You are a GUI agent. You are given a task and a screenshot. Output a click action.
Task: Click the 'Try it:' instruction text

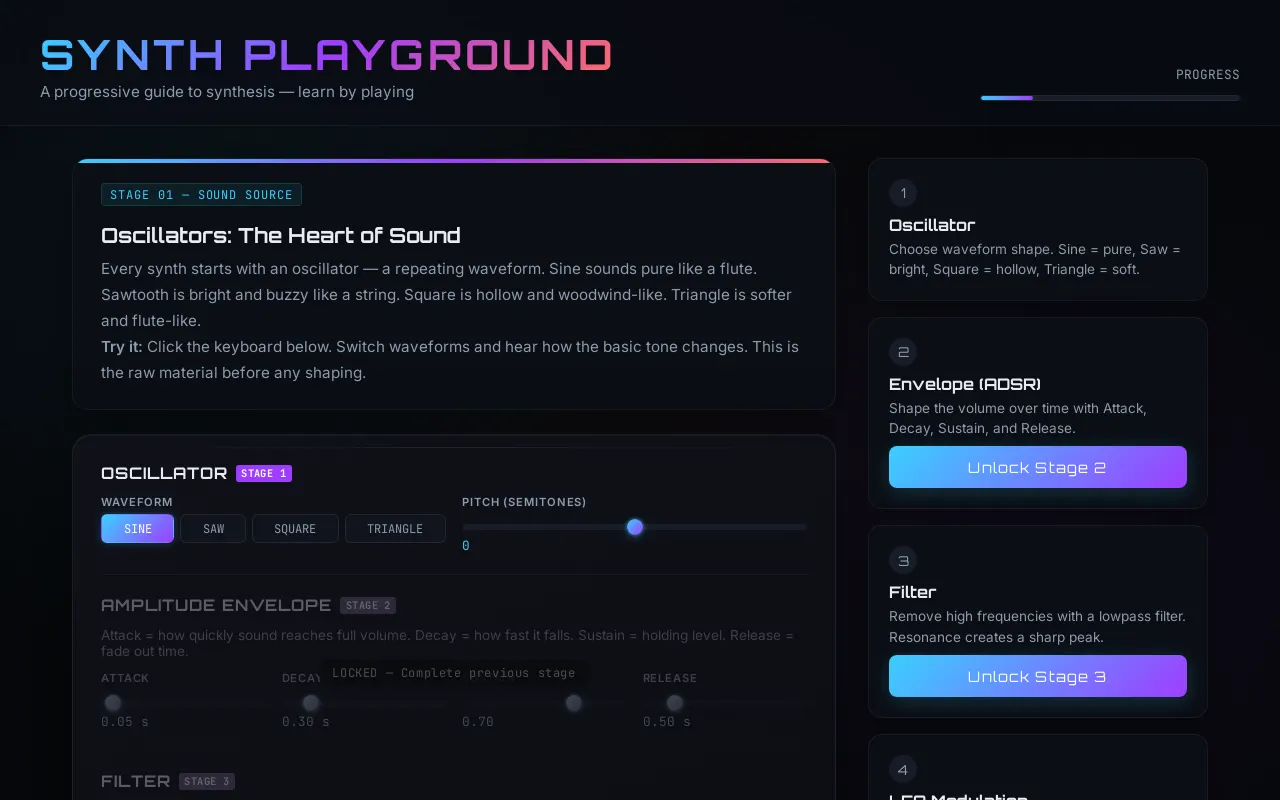coord(122,347)
